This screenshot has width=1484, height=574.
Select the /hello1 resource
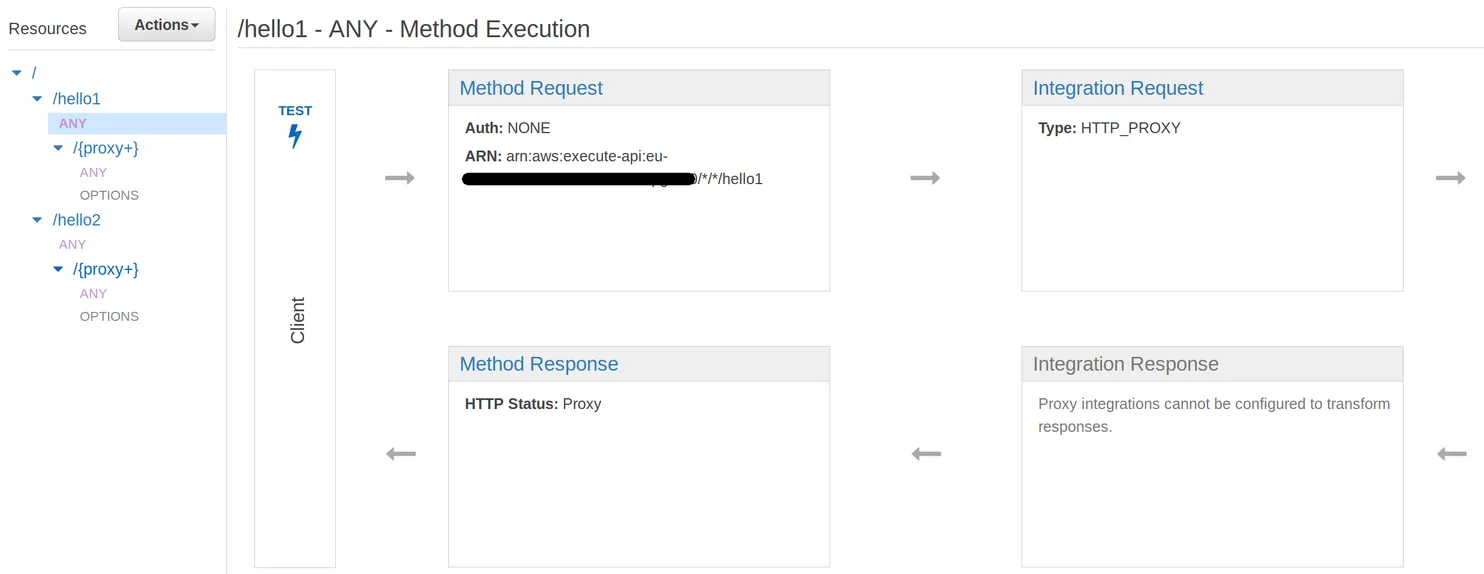(x=77, y=99)
